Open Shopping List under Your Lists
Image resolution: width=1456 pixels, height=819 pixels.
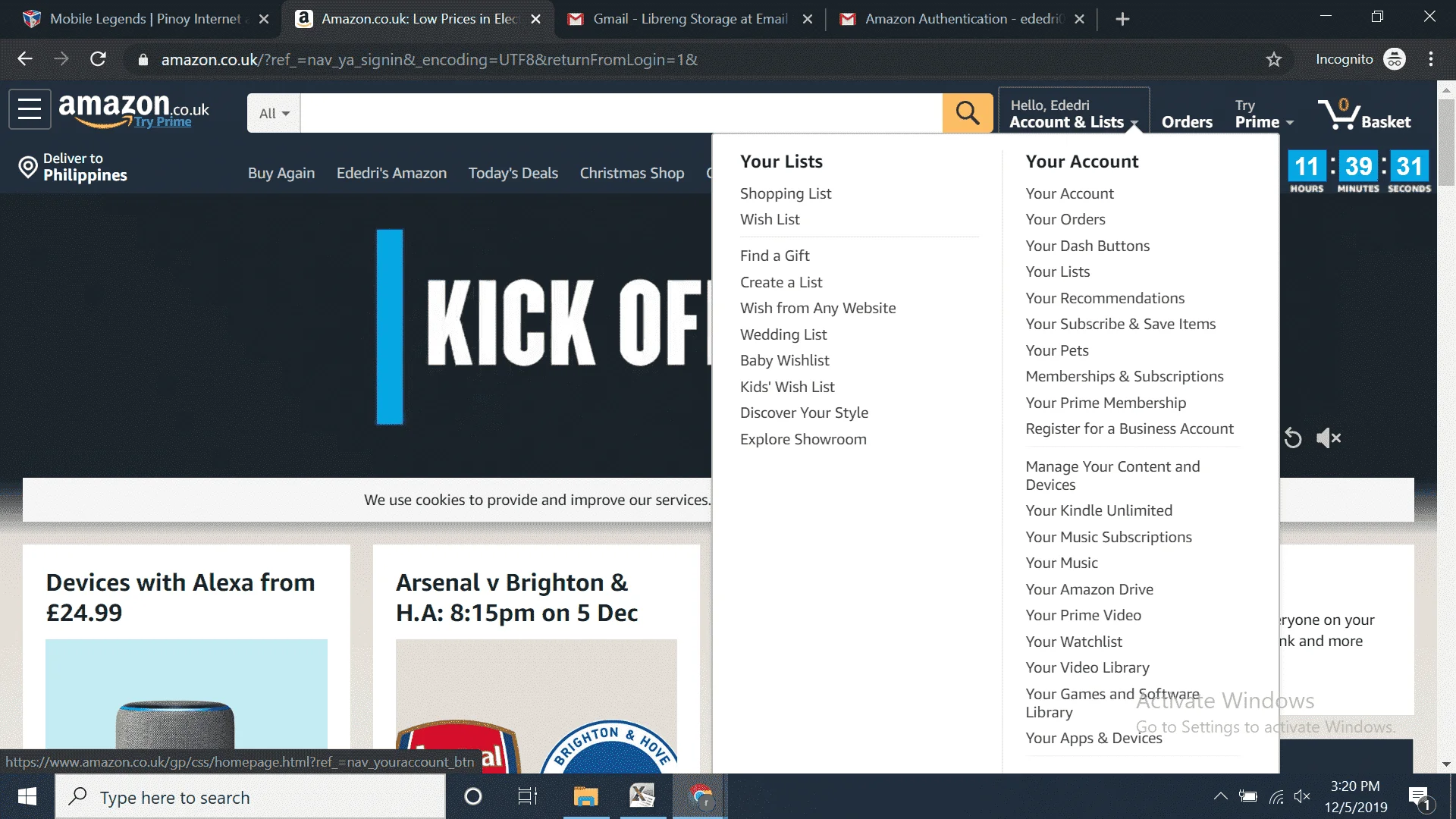[x=786, y=193]
